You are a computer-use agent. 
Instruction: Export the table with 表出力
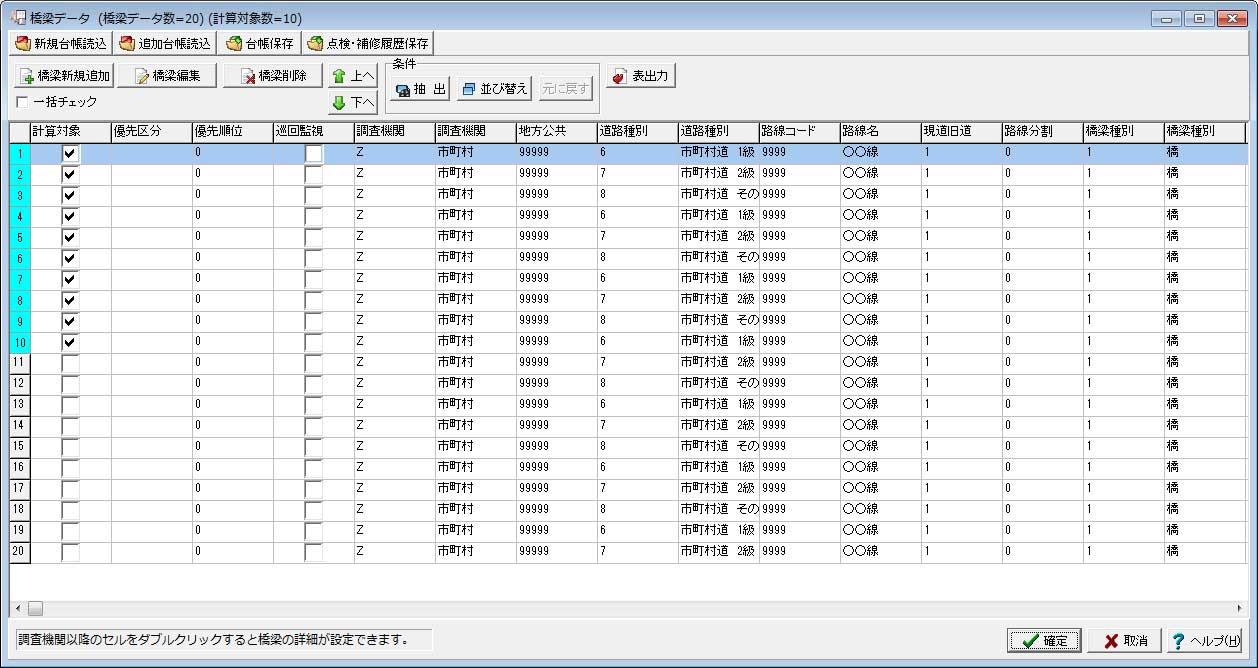pos(640,76)
